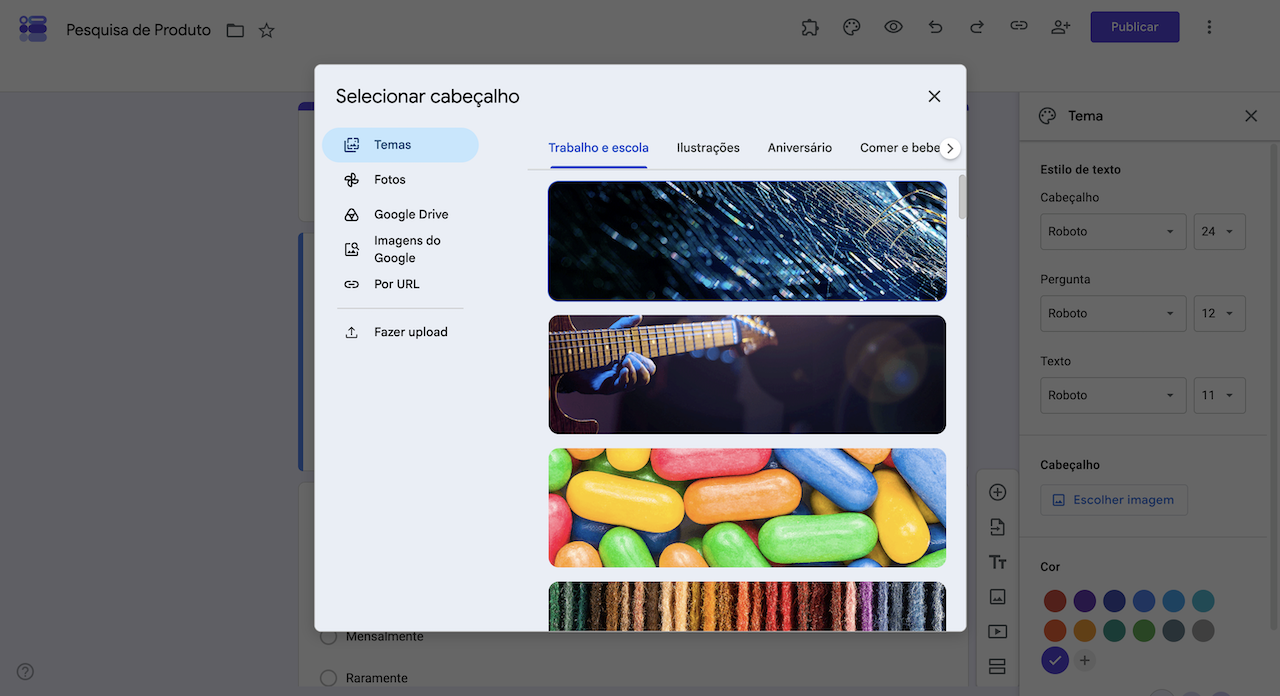Click the dialog image list scrollbar
The image size is (1280, 696).
[962, 197]
